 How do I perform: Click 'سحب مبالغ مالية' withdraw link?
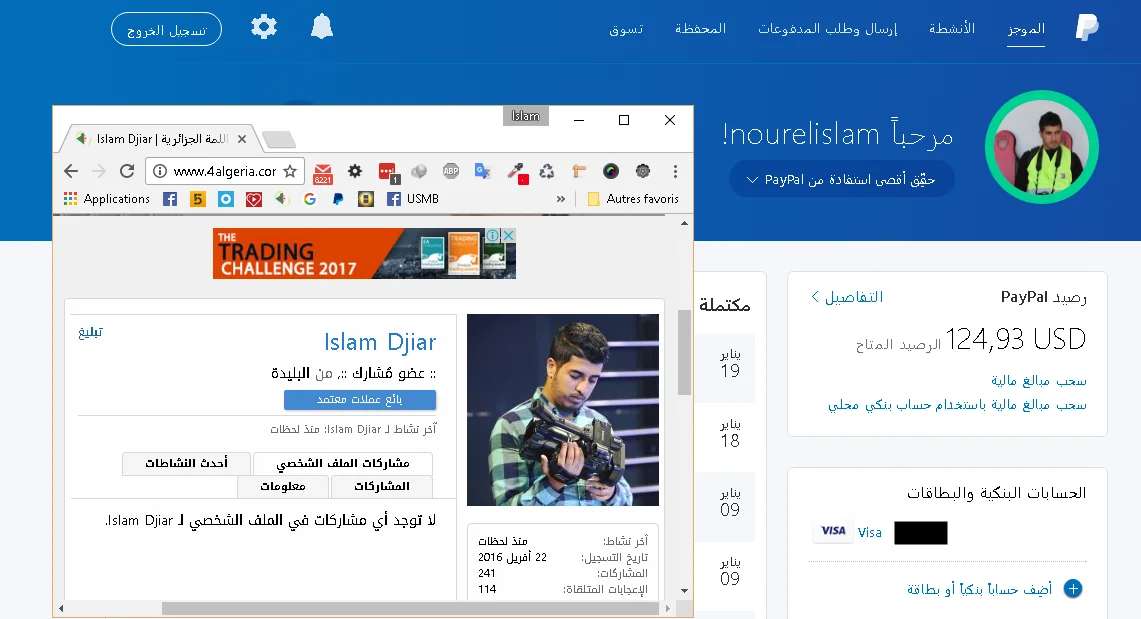click(1039, 381)
